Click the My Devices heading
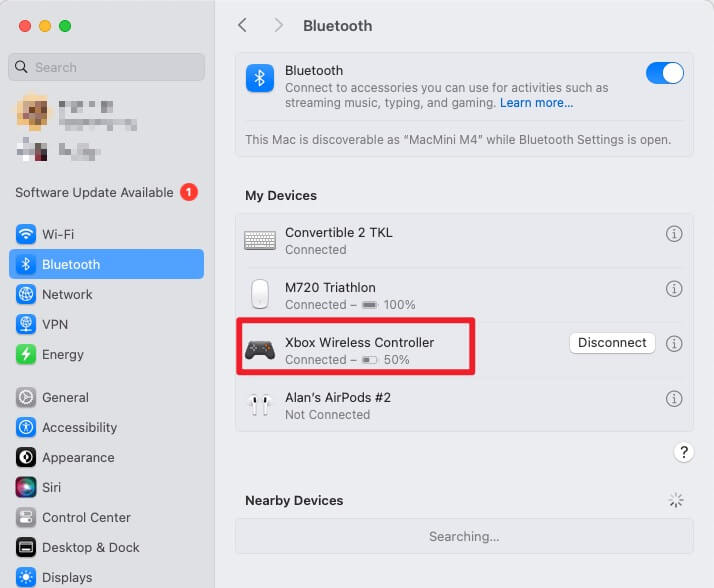This screenshot has height=588, width=714. (x=281, y=195)
